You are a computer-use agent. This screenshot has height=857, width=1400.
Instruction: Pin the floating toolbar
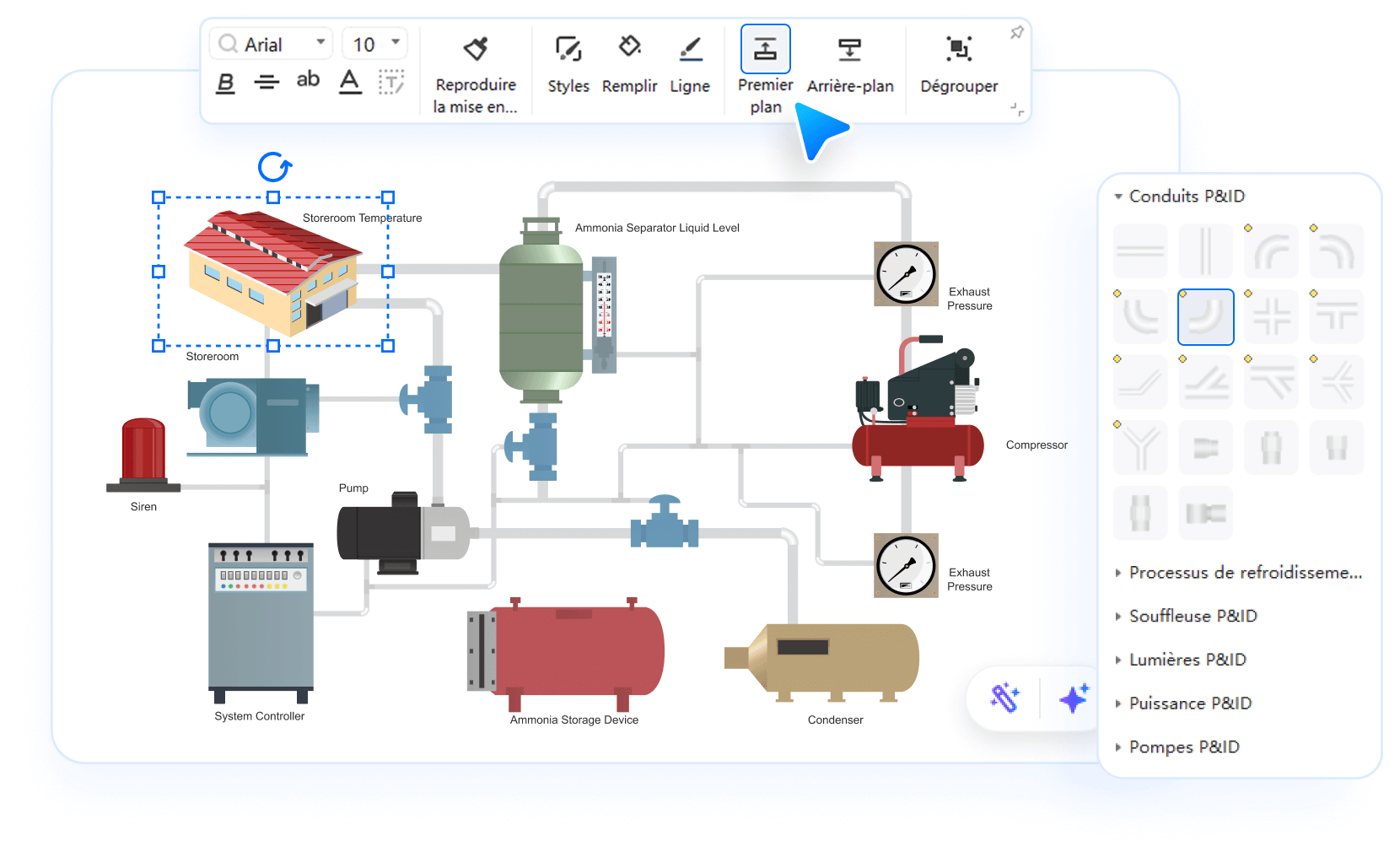pos(1016,33)
